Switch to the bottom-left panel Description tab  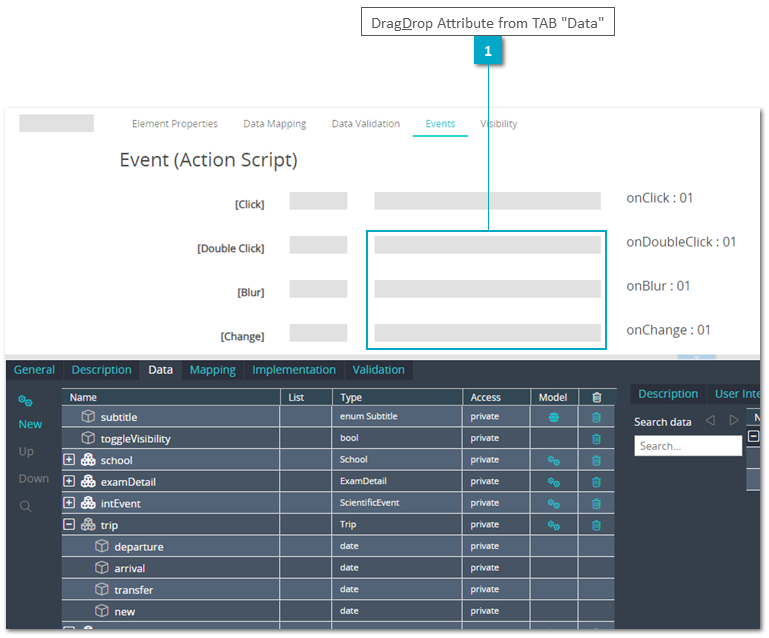[x=102, y=370]
